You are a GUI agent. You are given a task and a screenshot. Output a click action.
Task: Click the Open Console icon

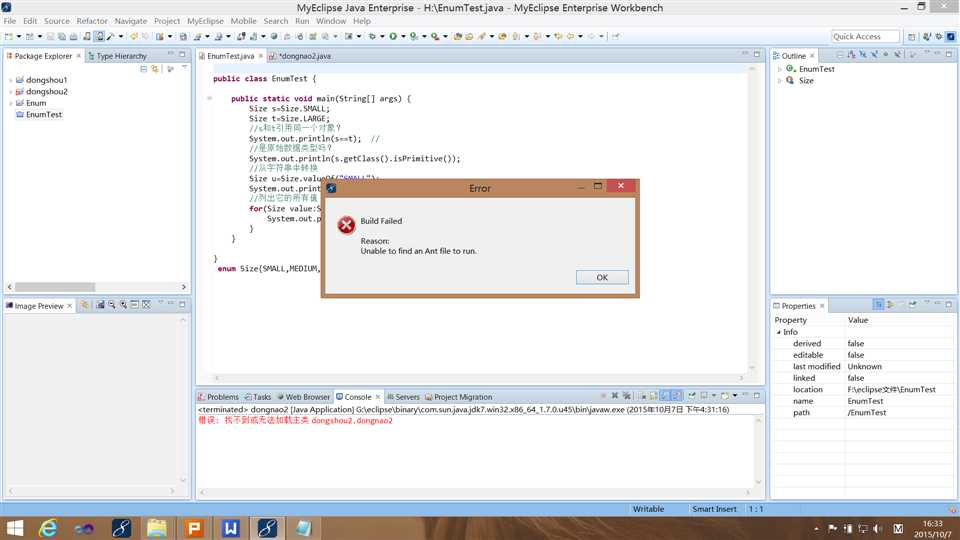pyautogui.click(x=725, y=396)
